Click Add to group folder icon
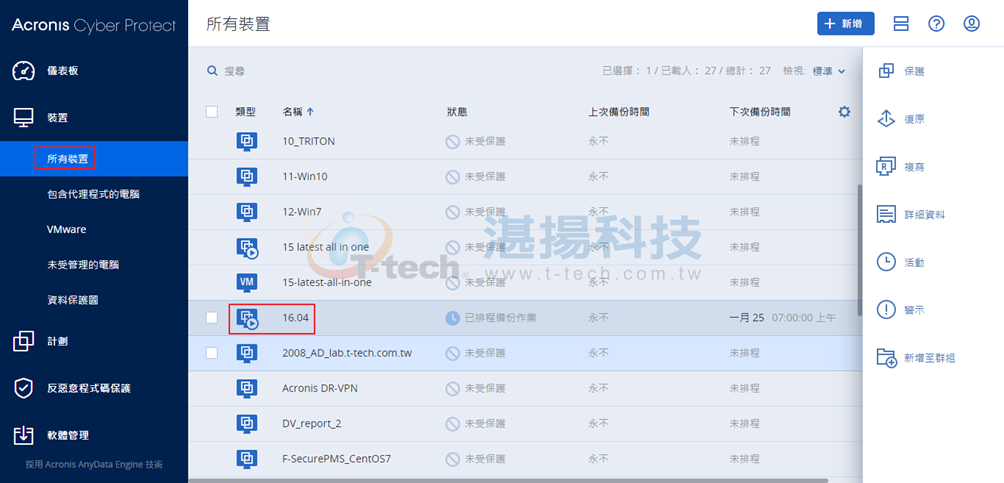 (886, 358)
